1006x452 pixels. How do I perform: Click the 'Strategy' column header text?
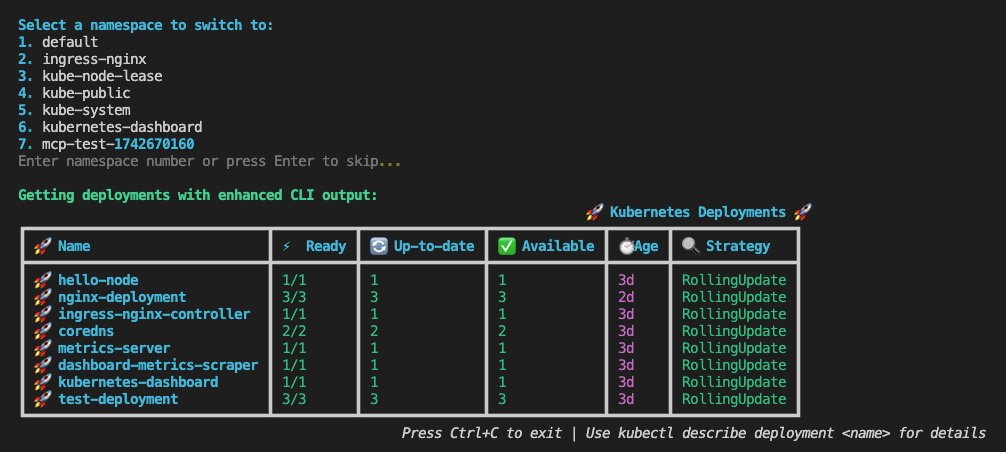coord(738,246)
